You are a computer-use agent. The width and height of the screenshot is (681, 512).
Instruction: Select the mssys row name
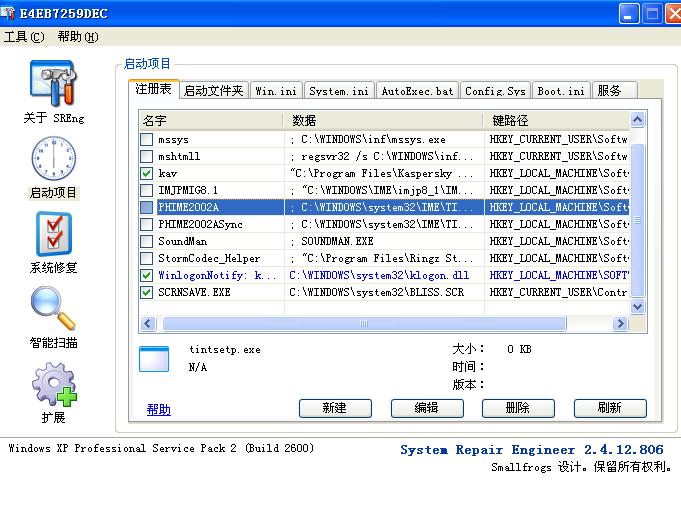click(x=173, y=140)
